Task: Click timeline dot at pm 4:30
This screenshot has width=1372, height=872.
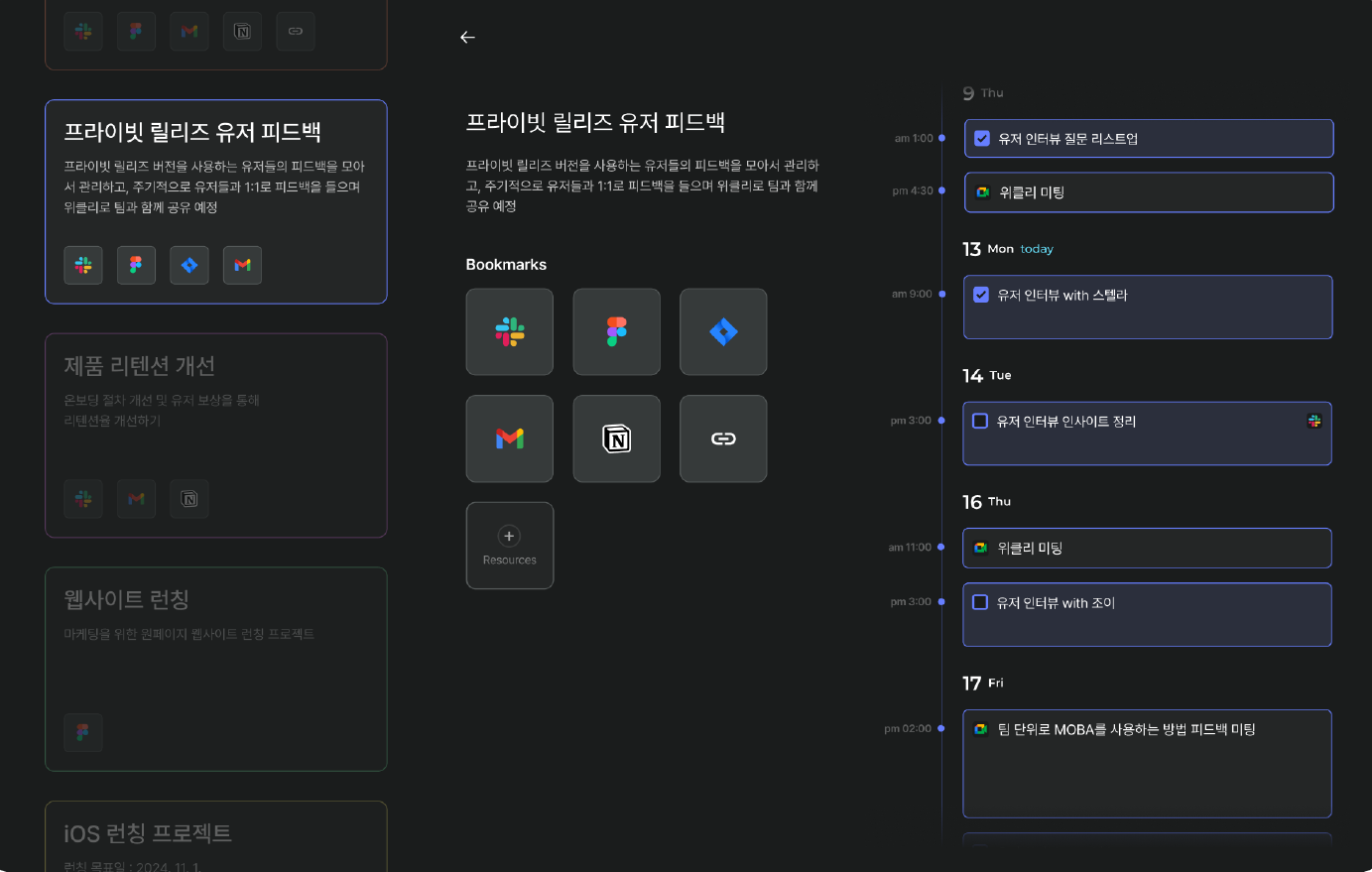Action: tap(941, 190)
